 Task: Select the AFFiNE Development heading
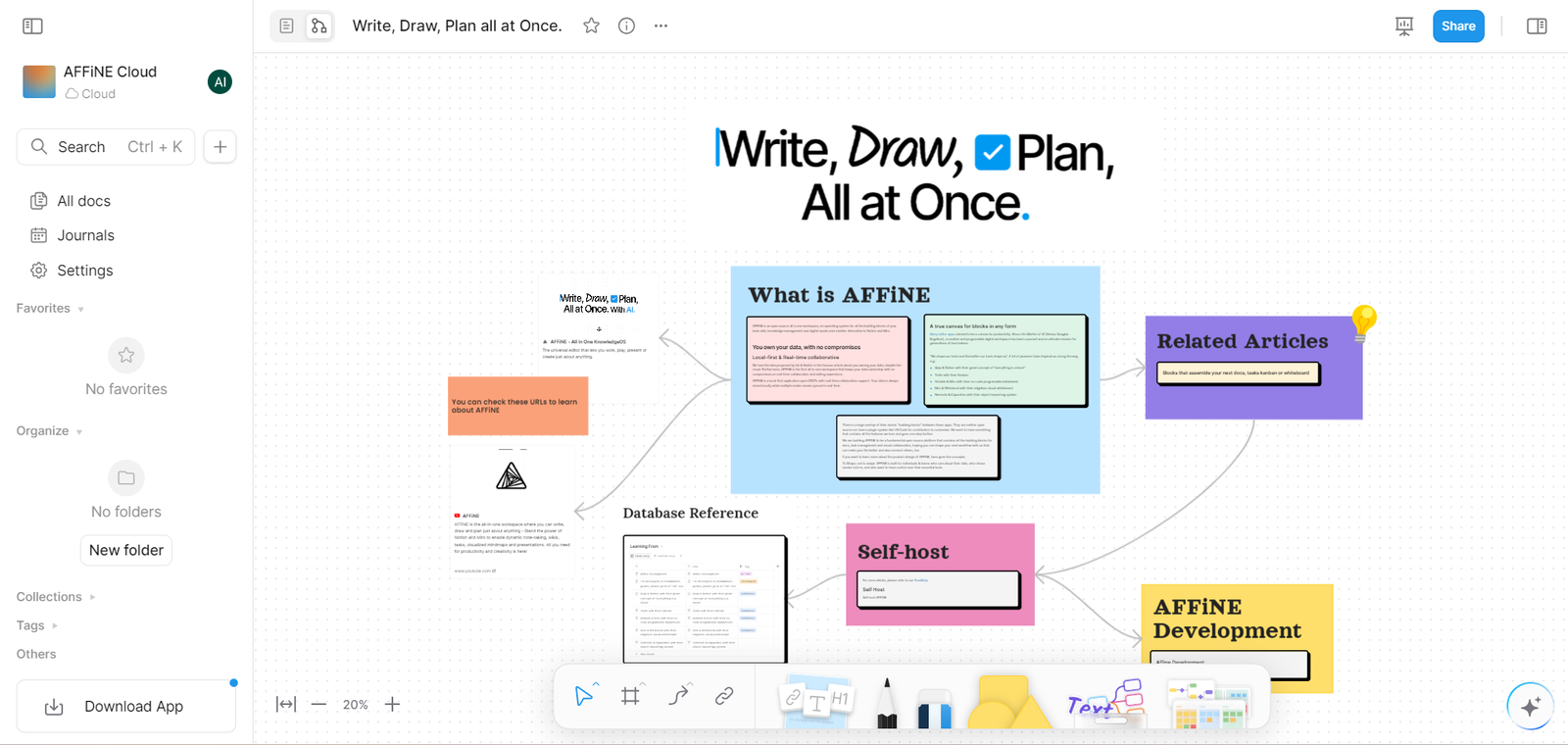point(1227,619)
